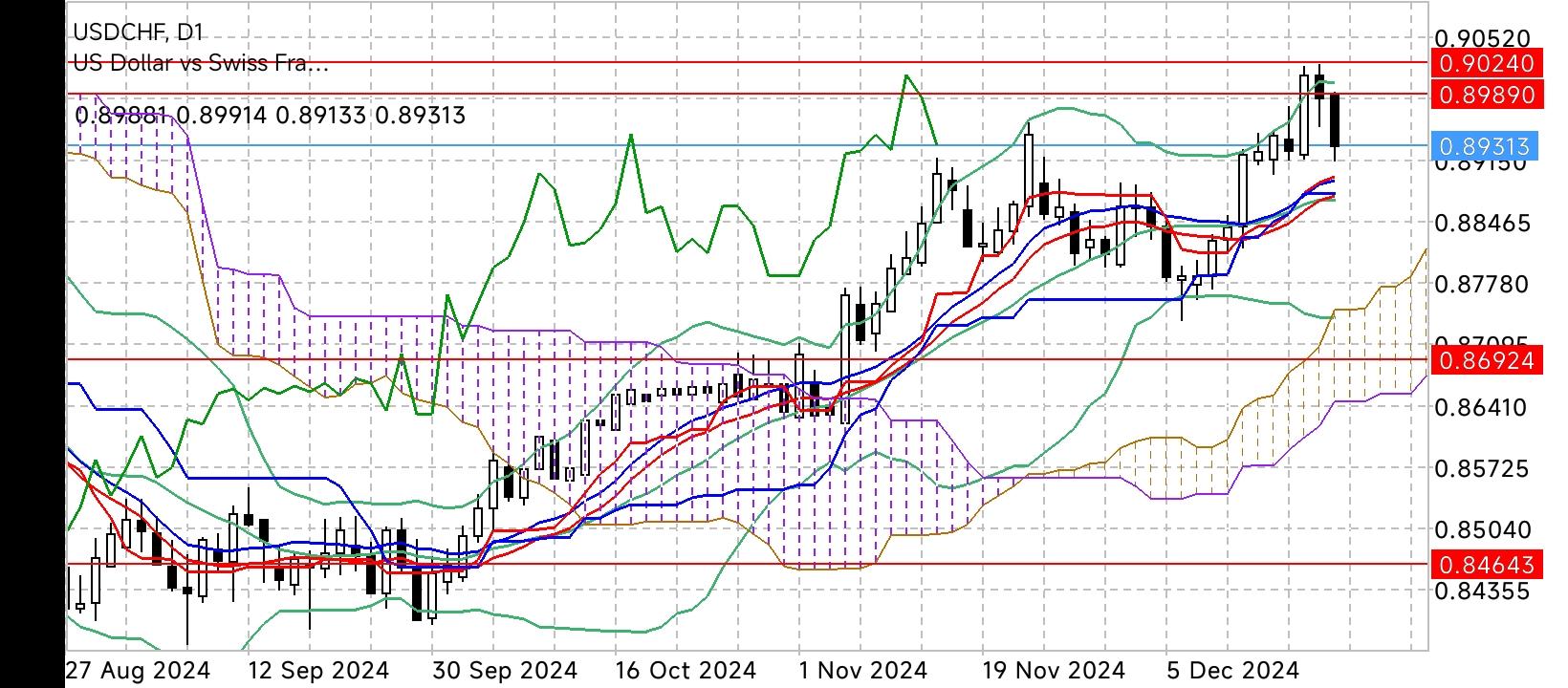
Task: Click the OHLC values line 0.89881 0.89914
Action: pos(270,116)
